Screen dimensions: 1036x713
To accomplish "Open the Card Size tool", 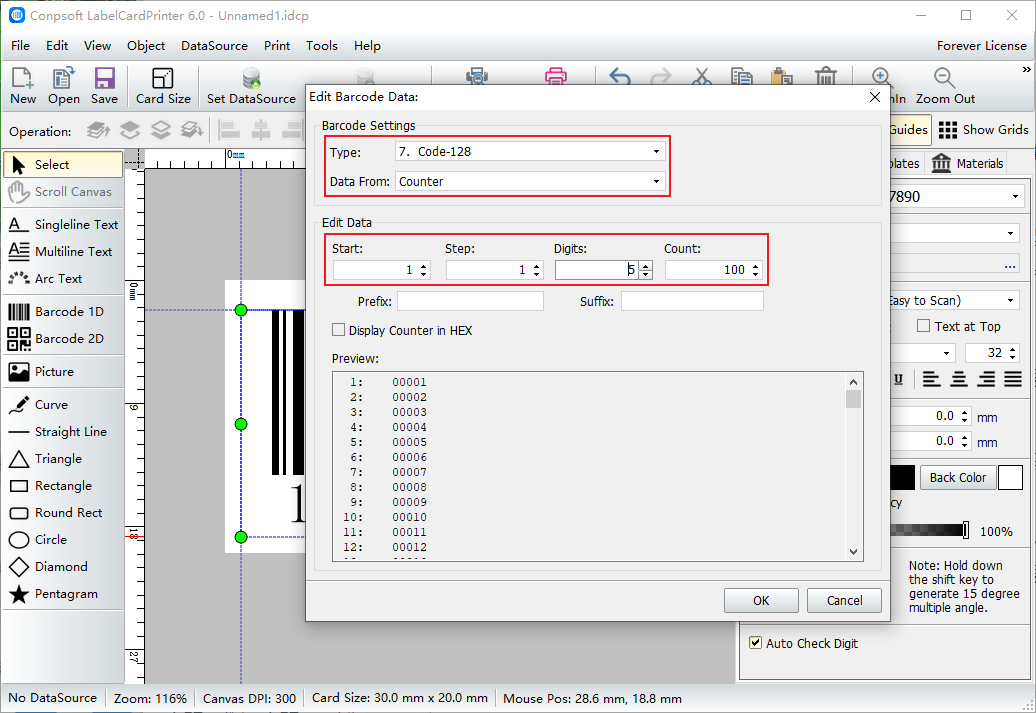I will point(163,86).
